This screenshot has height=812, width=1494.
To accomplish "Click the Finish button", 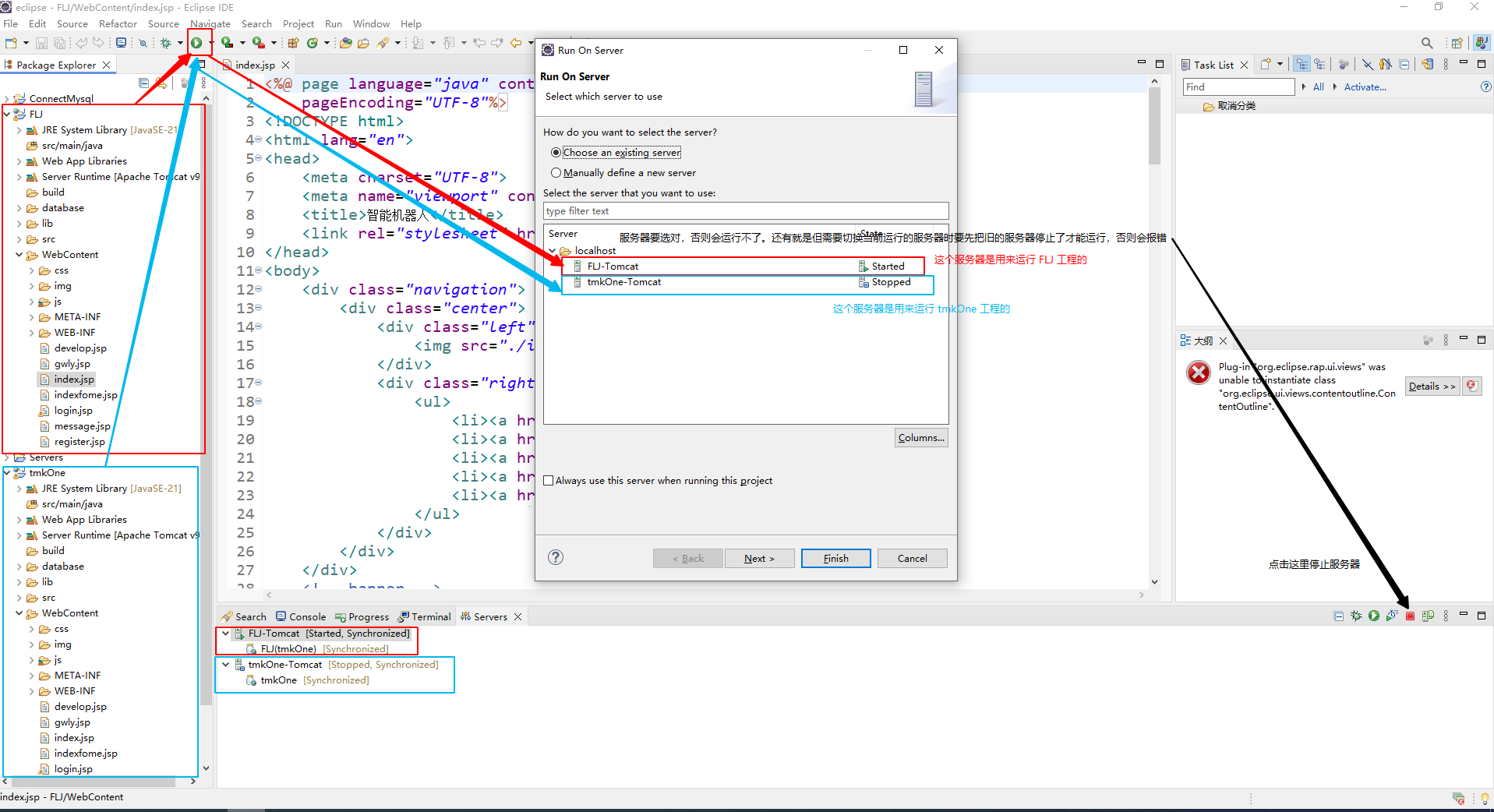I will click(x=835, y=558).
